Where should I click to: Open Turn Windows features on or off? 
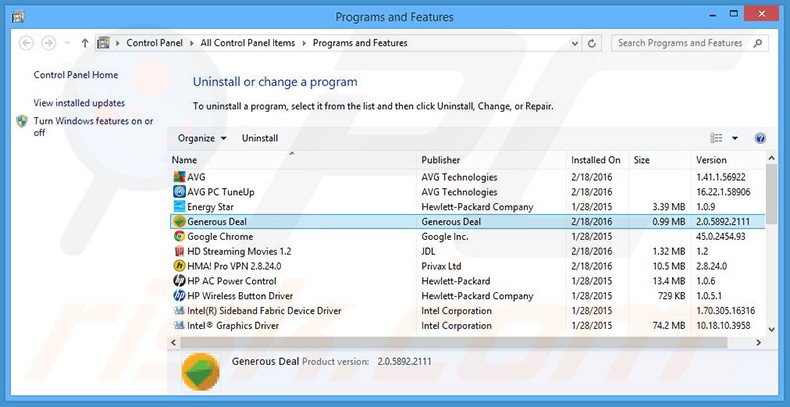point(93,127)
